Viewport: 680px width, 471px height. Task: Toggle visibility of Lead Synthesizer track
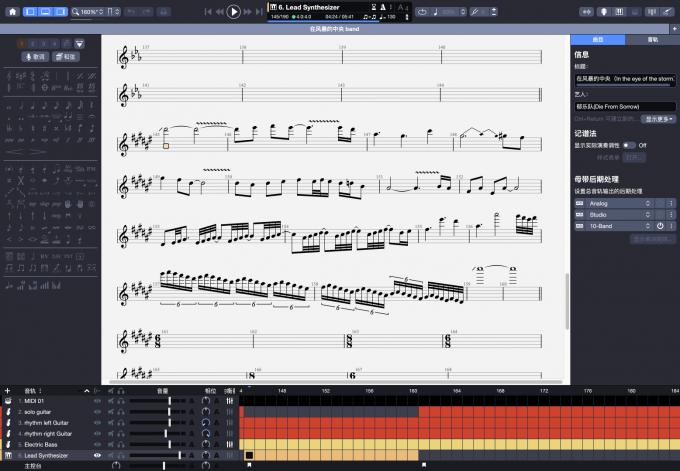(x=97, y=455)
